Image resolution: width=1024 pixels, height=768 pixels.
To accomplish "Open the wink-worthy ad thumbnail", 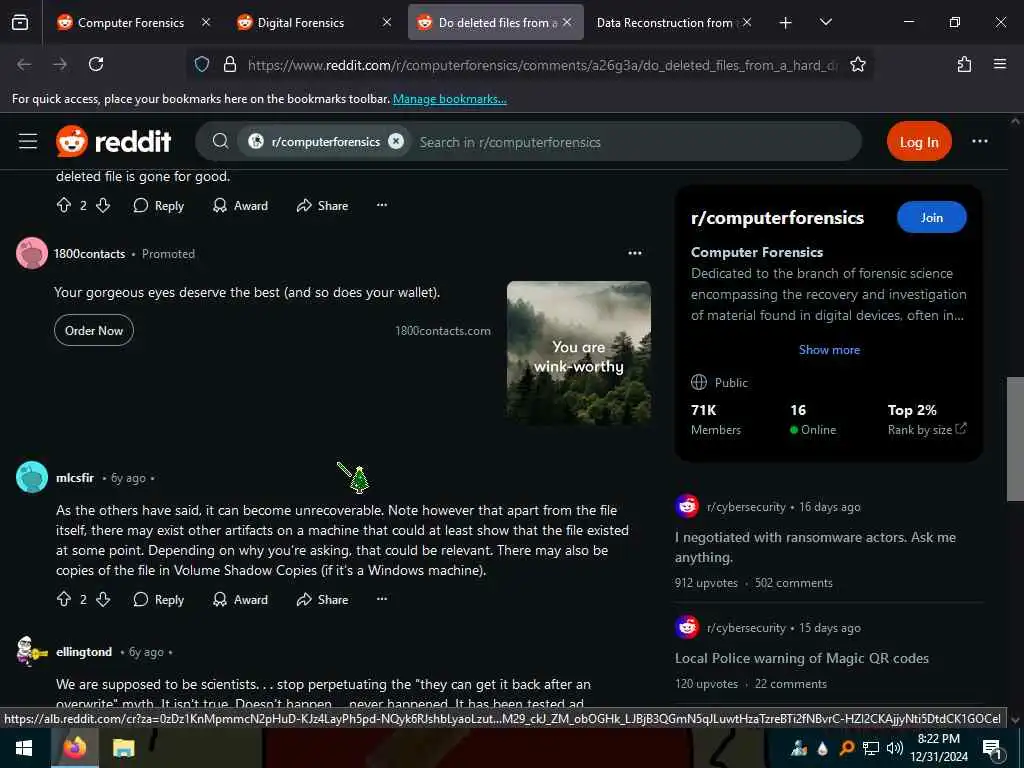I will [x=579, y=353].
